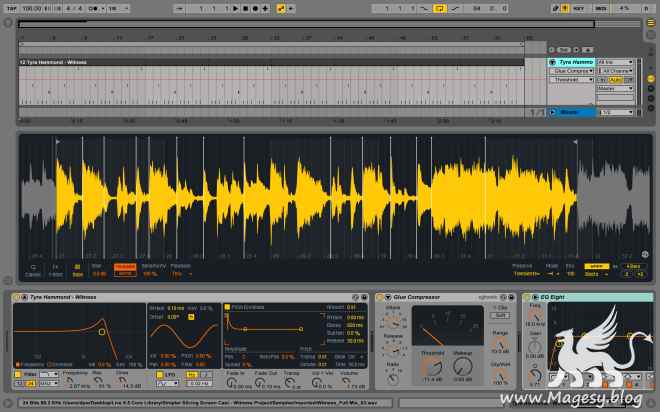
Task: Stop playback with the Stop button
Action: 245,8
